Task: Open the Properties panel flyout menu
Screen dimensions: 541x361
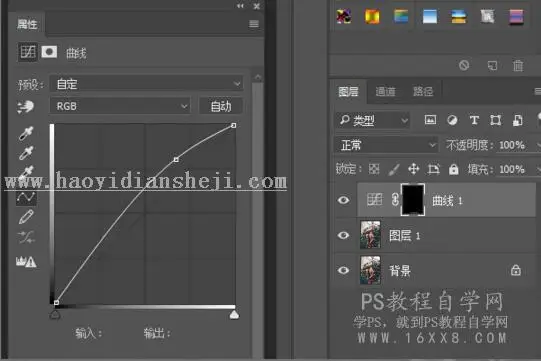Action: (254, 24)
